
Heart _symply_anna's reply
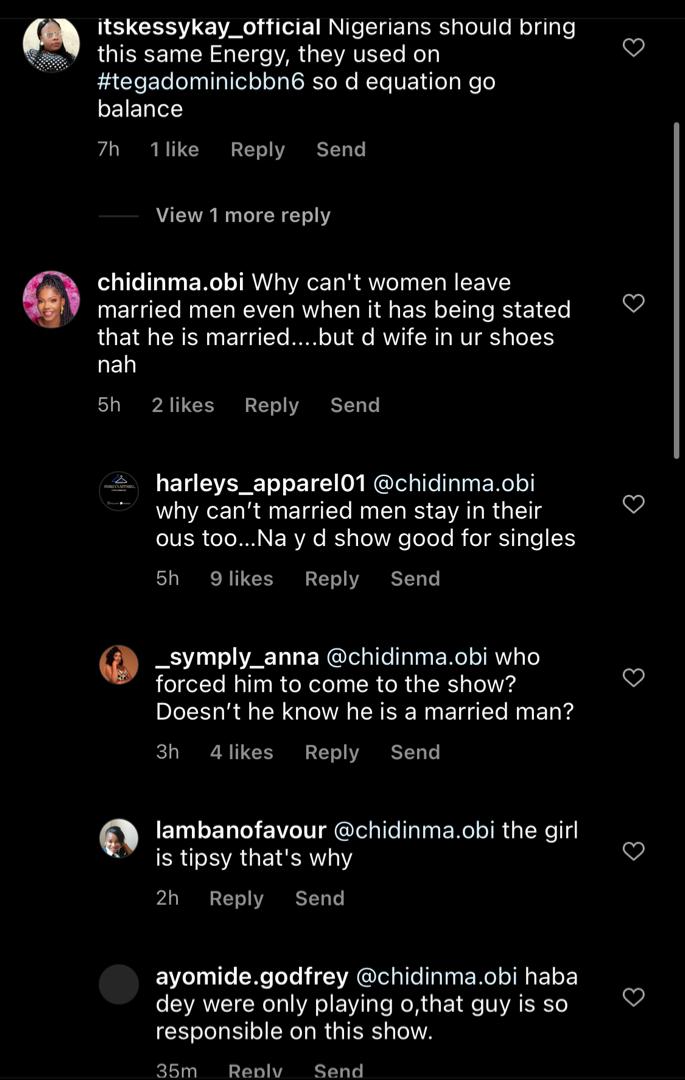point(633,678)
